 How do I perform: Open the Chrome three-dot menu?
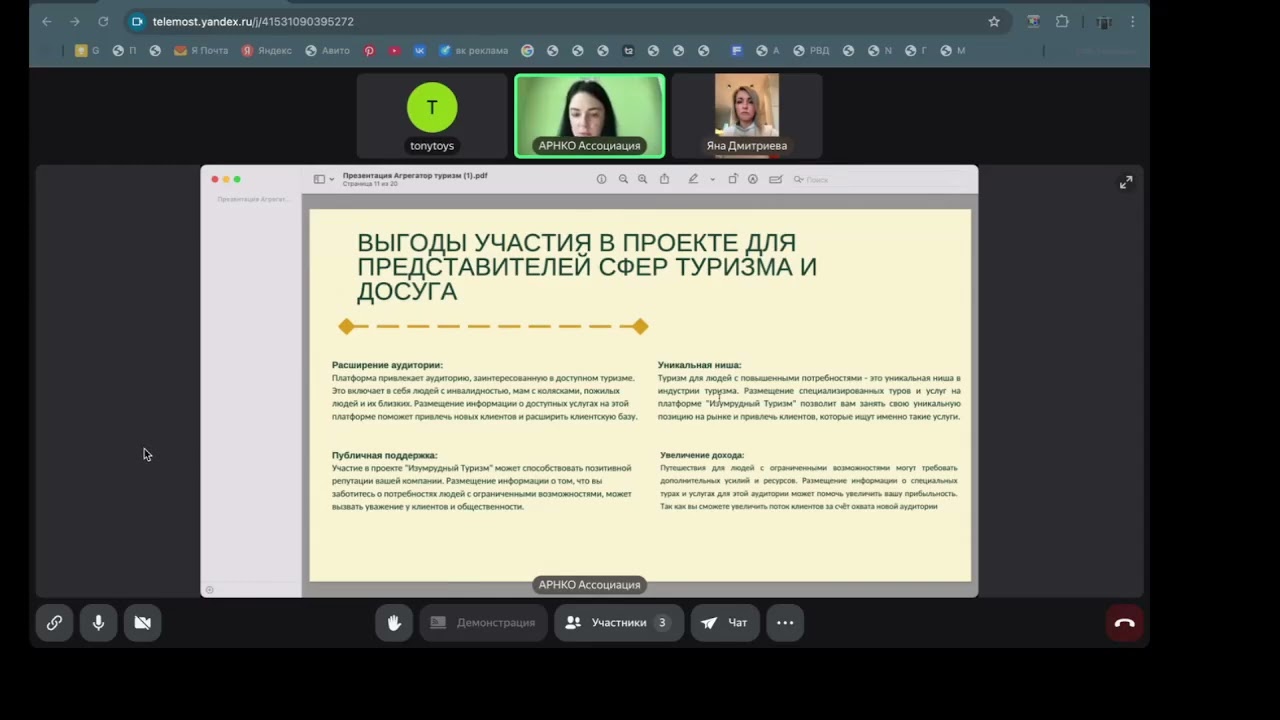click(1133, 21)
